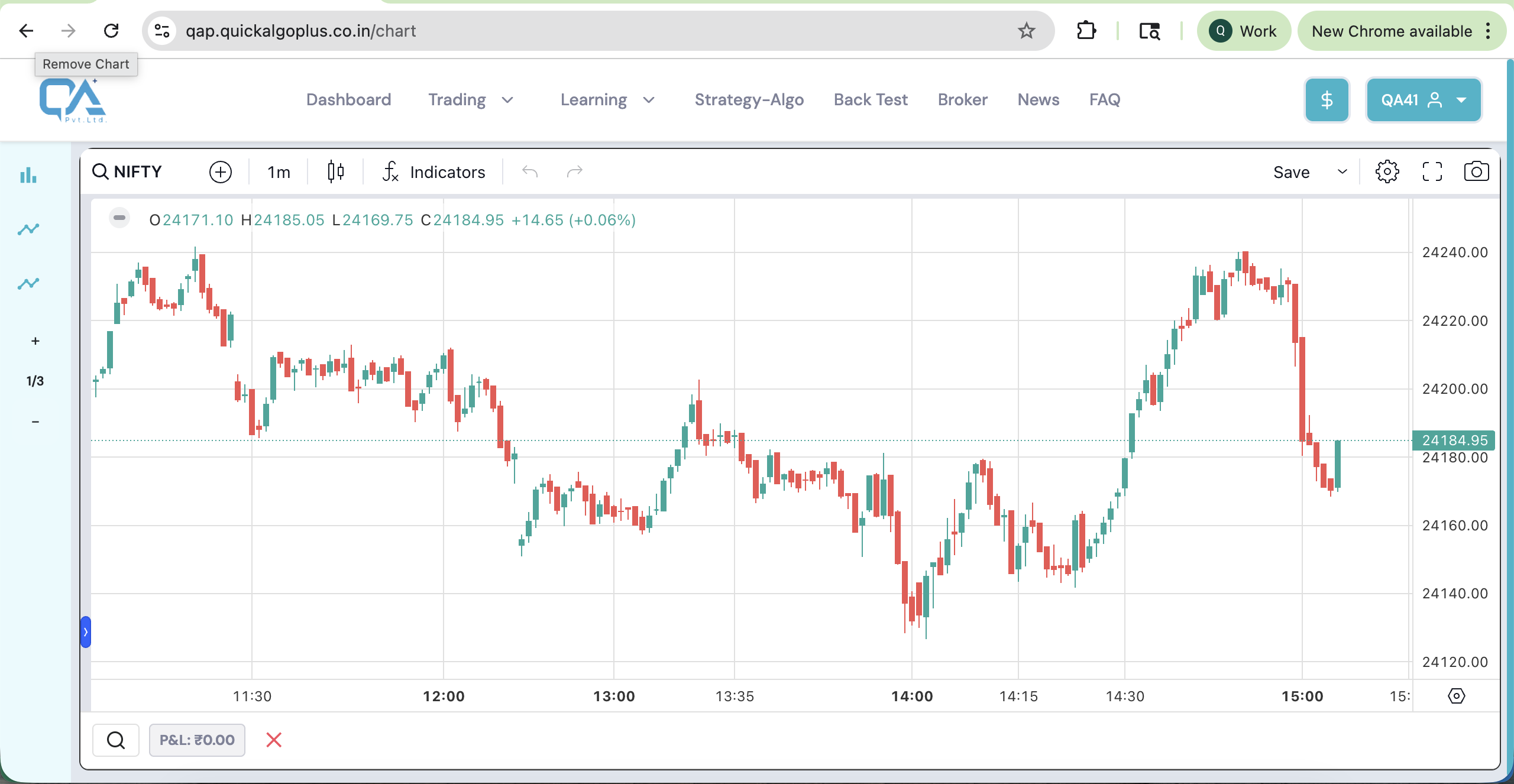This screenshot has height=784, width=1514.
Task: Open the Back Test page
Action: (x=871, y=99)
